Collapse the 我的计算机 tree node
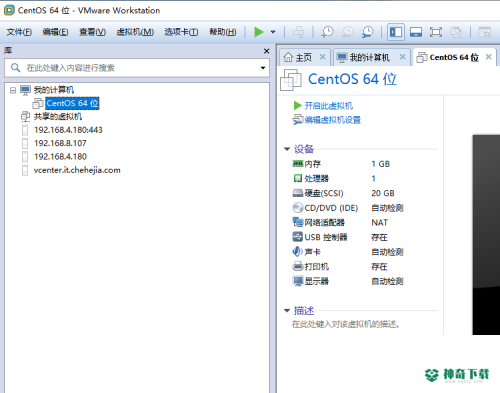Screen dimensions: 500x393 pyautogui.click(x=13, y=90)
